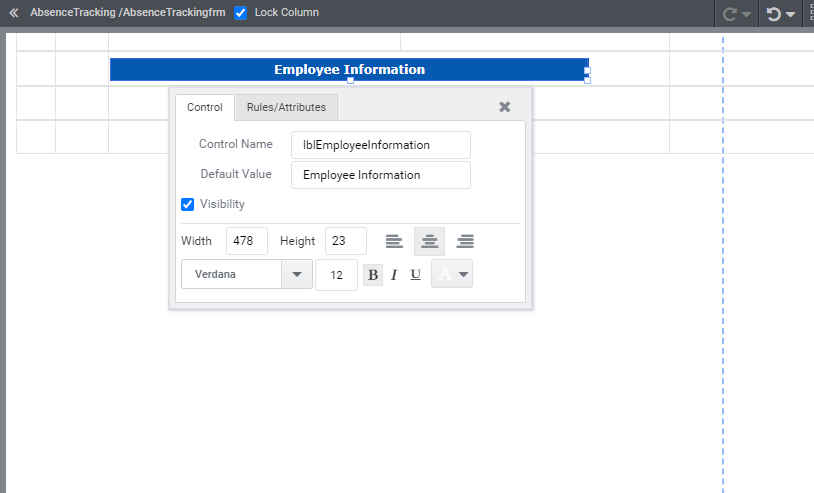Open the Verdana font dropdown
Image resolution: width=814 pixels, height=493 pixels.
296,274
